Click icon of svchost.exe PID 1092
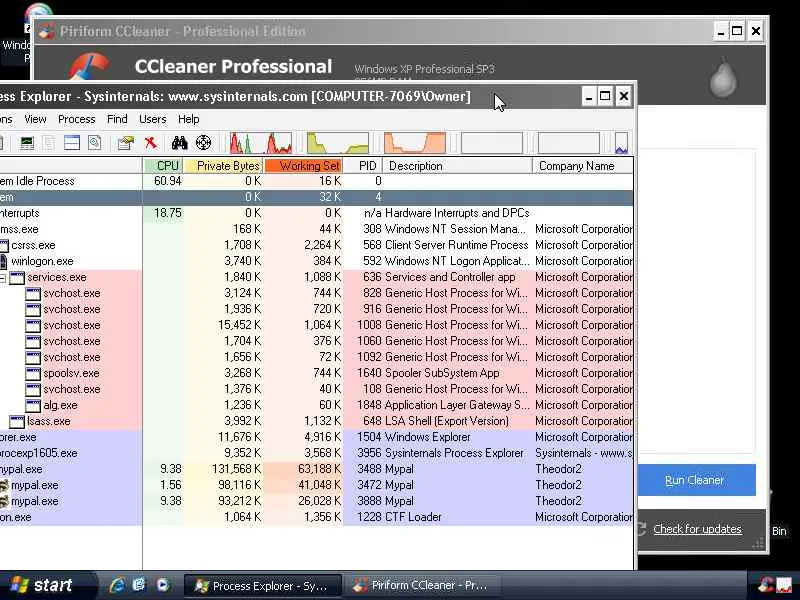800x600 pixels. coord(33,358)
